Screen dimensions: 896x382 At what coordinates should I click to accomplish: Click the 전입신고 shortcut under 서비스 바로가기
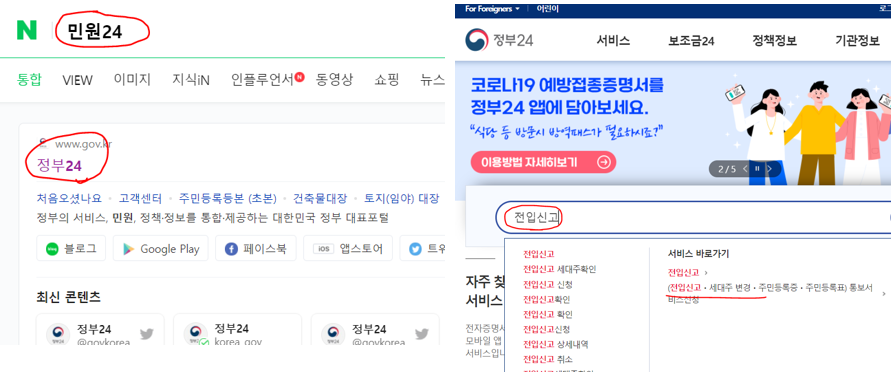684,272
